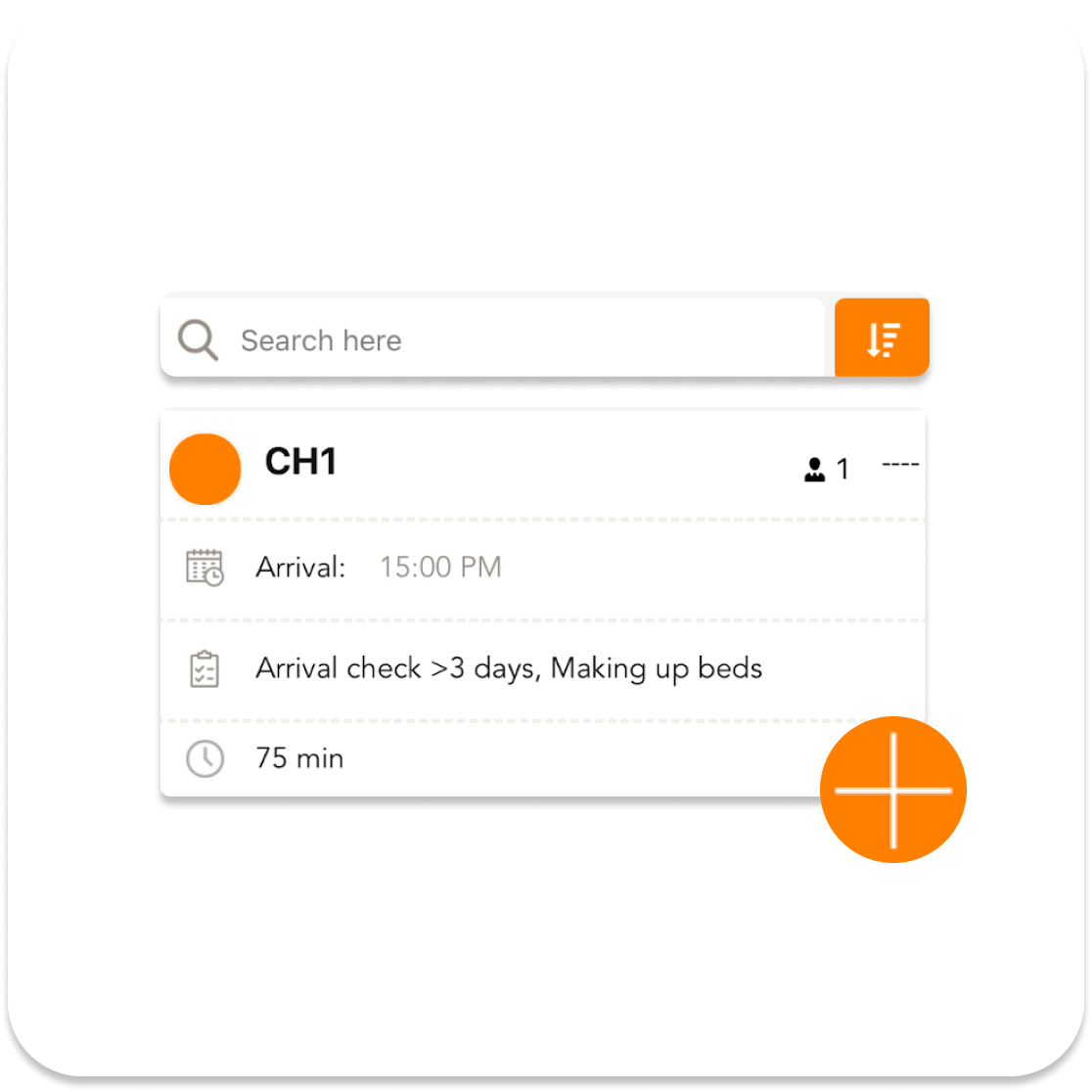The width and height of the screenshot is (1092, 1092).
Task: Click the placeholder text Search here
Action: pos(321,341)
